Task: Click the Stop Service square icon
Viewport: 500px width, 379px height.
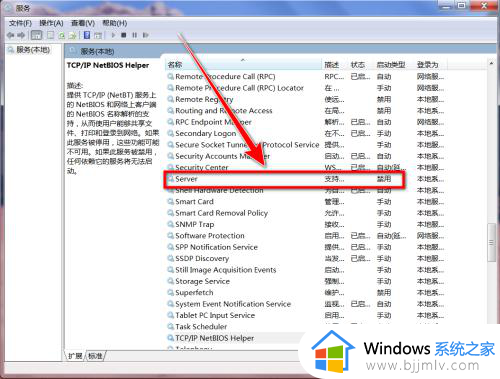Action: (124, 35)
